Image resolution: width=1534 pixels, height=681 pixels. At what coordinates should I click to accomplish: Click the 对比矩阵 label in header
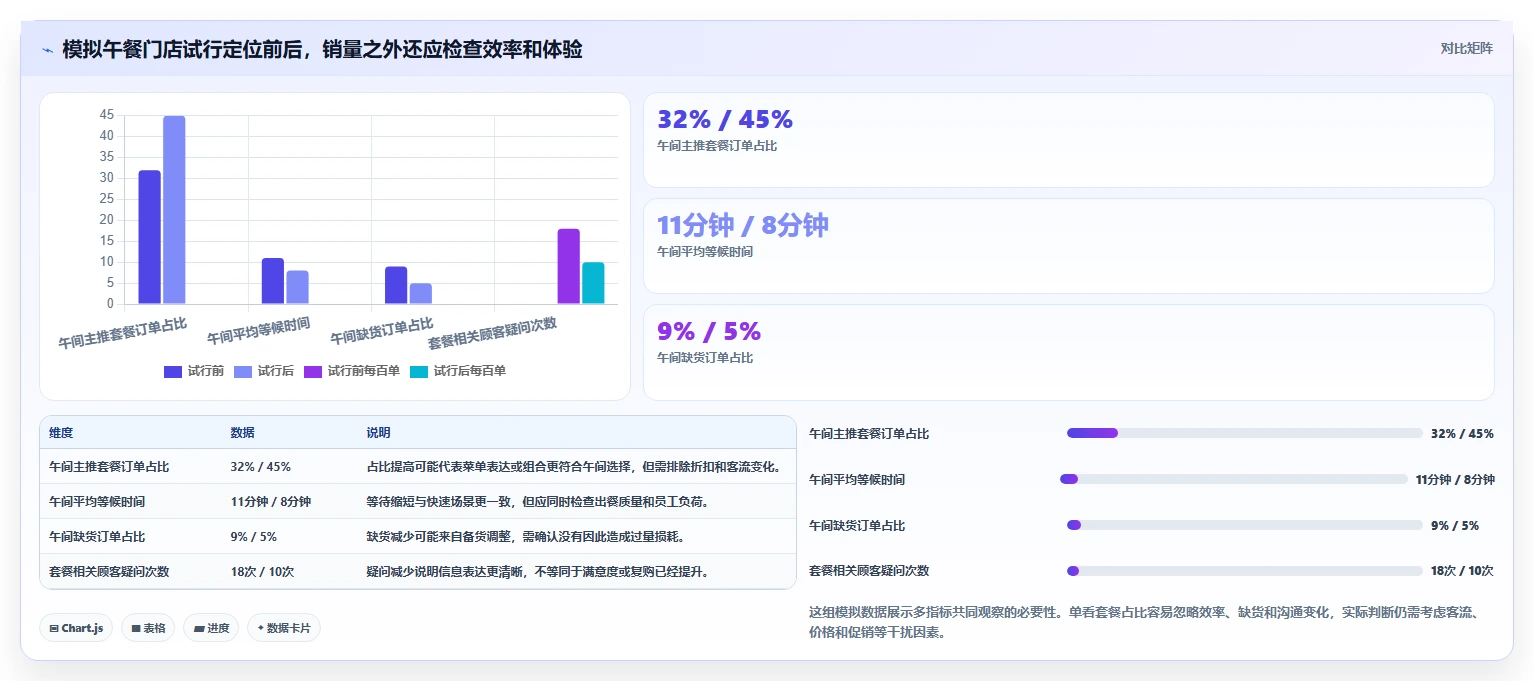[x=1466, y=49]
